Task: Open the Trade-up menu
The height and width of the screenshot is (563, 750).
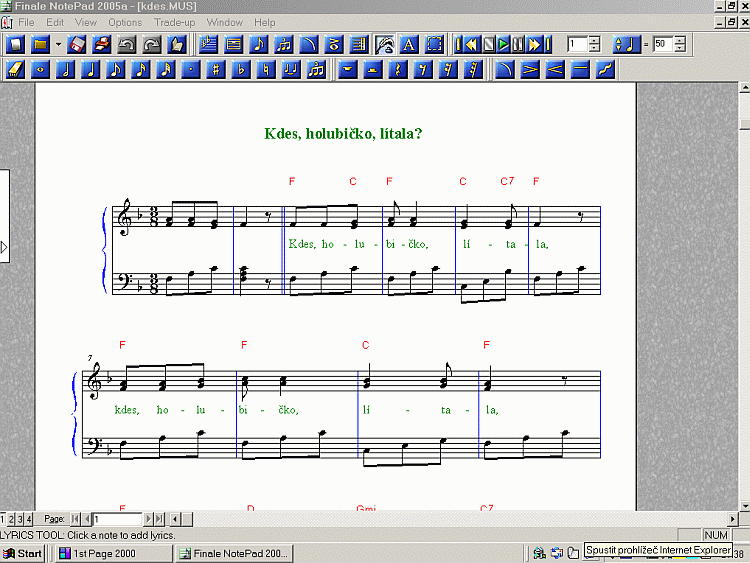Action: 175,22
